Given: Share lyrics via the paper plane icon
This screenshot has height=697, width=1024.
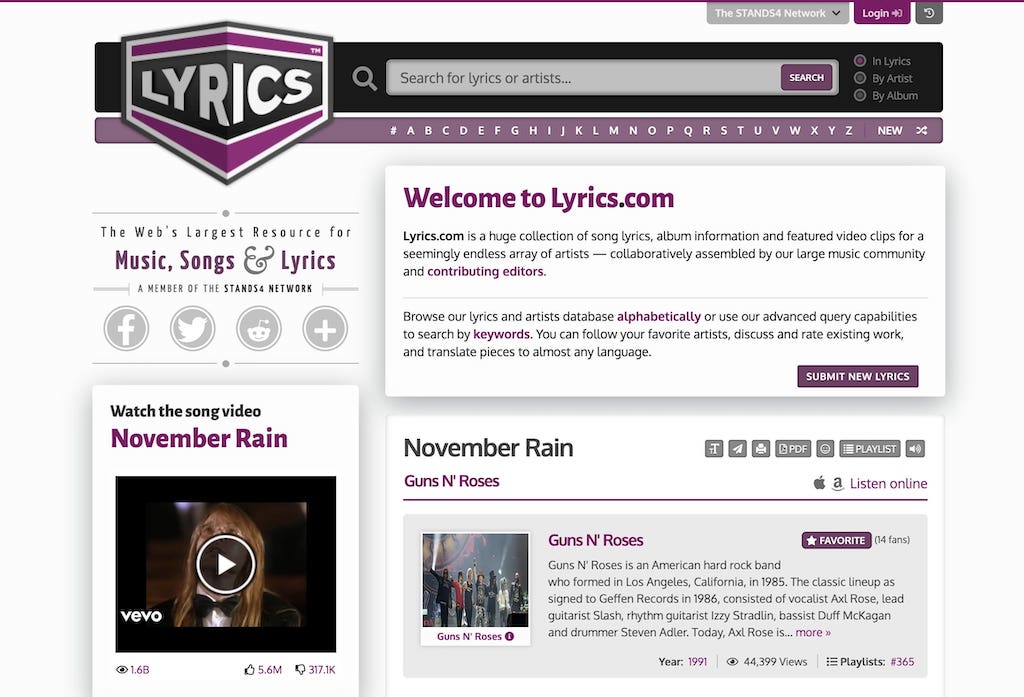Looking at the screenshot, I should tap(738, 449).
